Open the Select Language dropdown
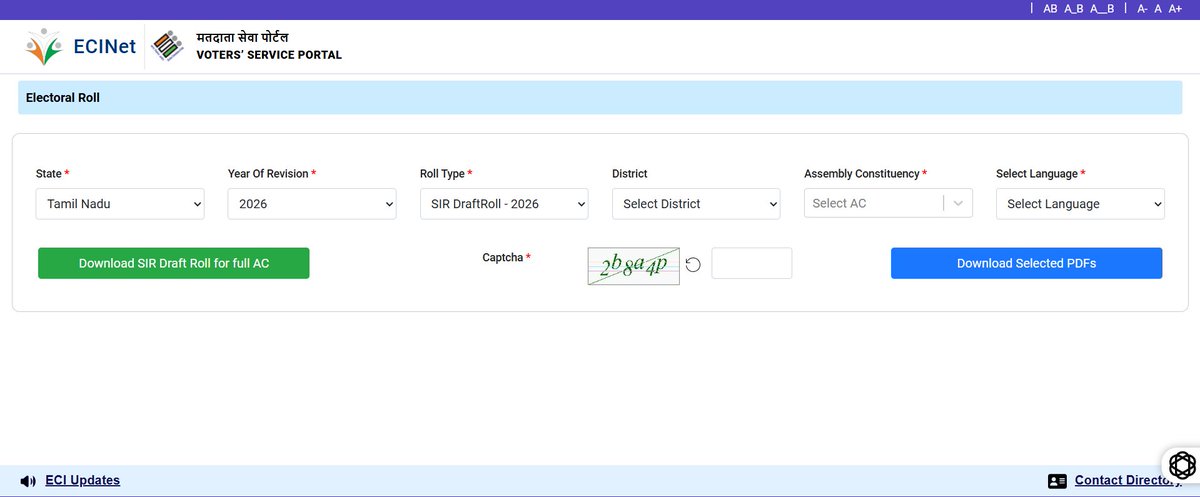This screenshot has width=1200, height=497. tap(1081, 204)
